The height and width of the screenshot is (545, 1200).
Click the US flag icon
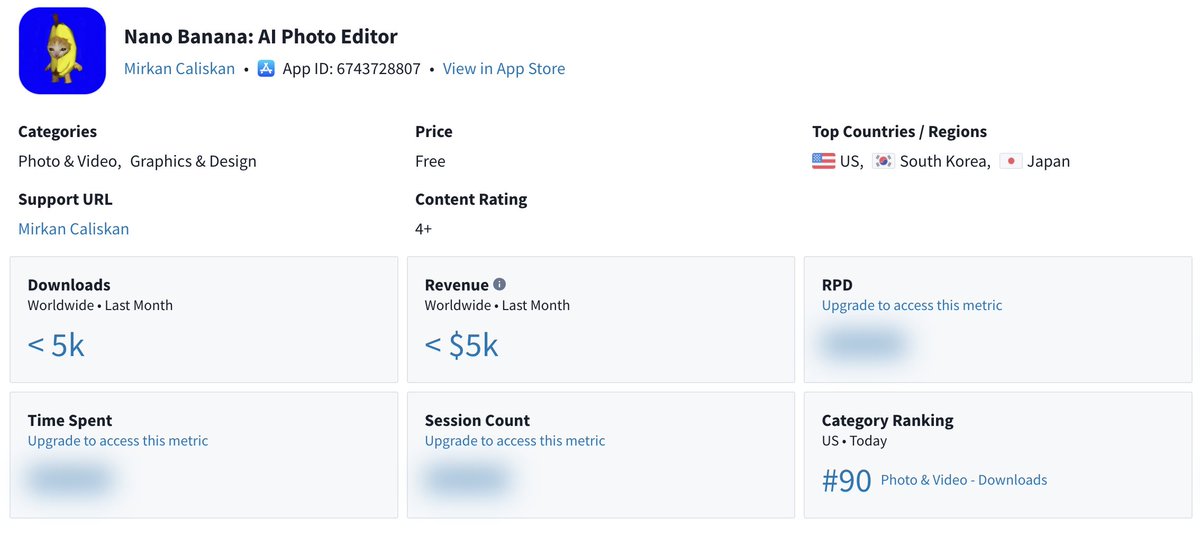pos(823,161)
